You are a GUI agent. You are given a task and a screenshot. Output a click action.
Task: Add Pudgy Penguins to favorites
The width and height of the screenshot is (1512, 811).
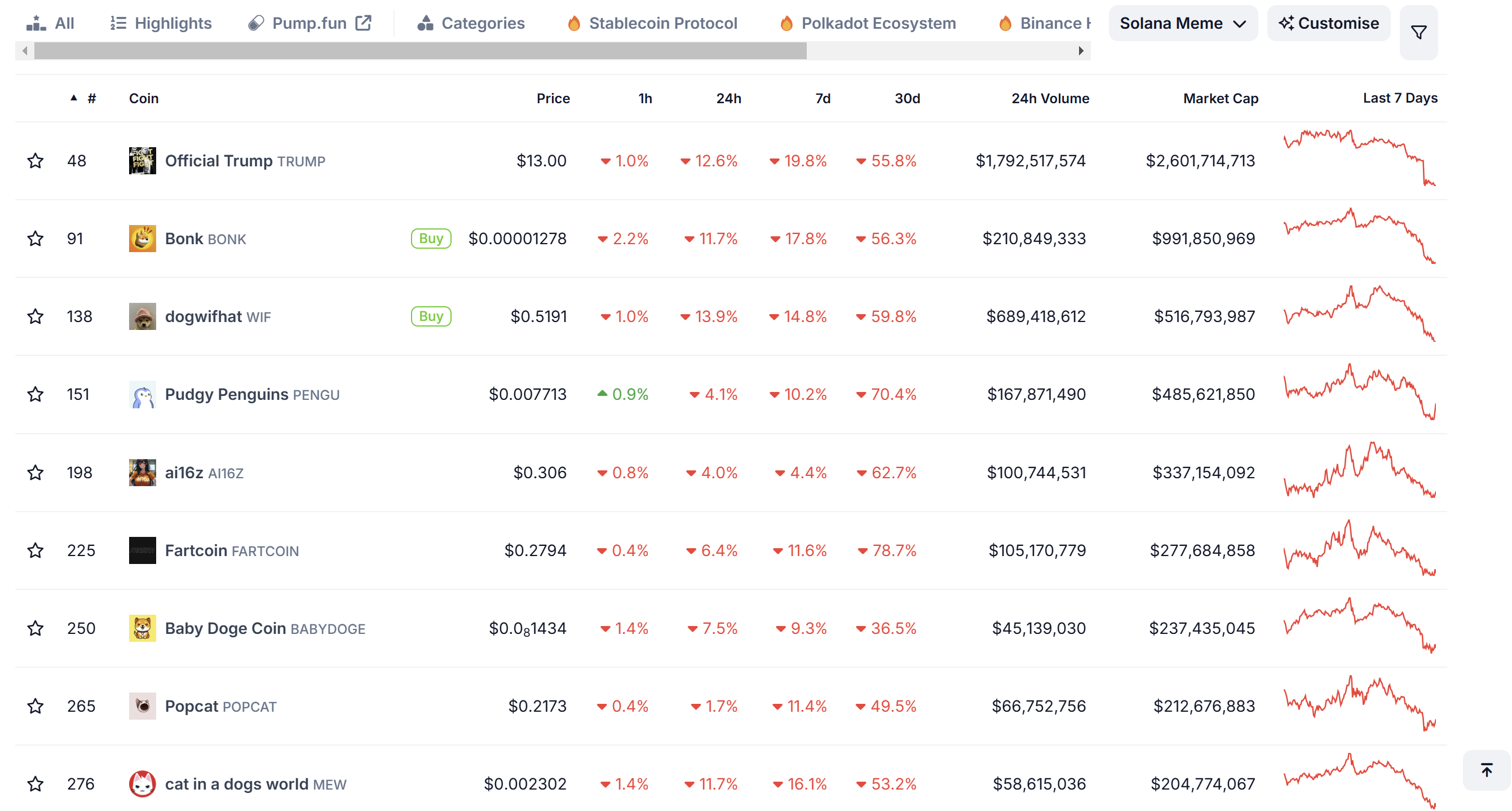(x=35, y=394)
